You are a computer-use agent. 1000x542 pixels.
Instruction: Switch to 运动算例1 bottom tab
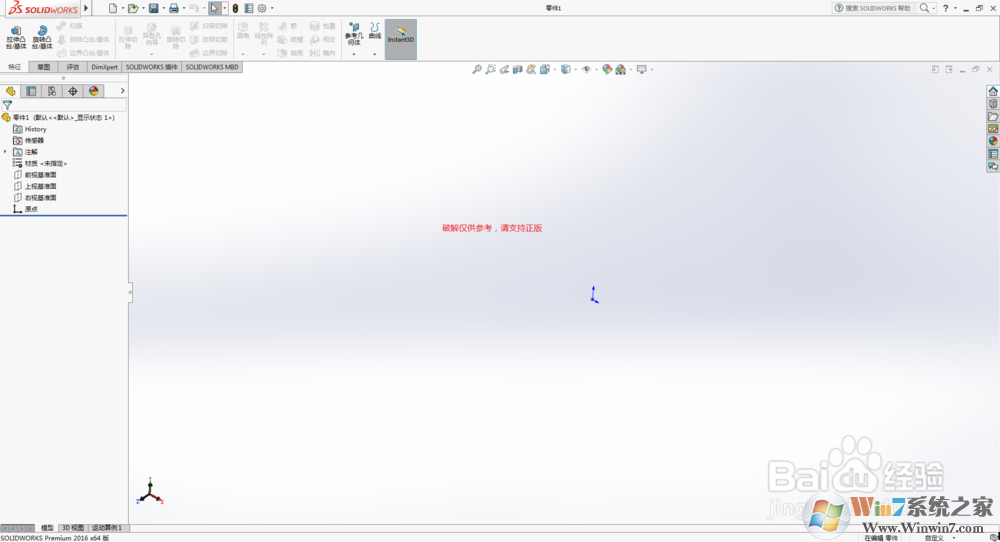106,528
